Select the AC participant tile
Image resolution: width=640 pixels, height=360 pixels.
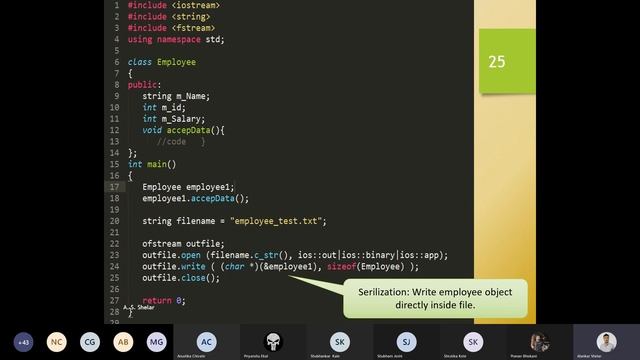(207, 342)
